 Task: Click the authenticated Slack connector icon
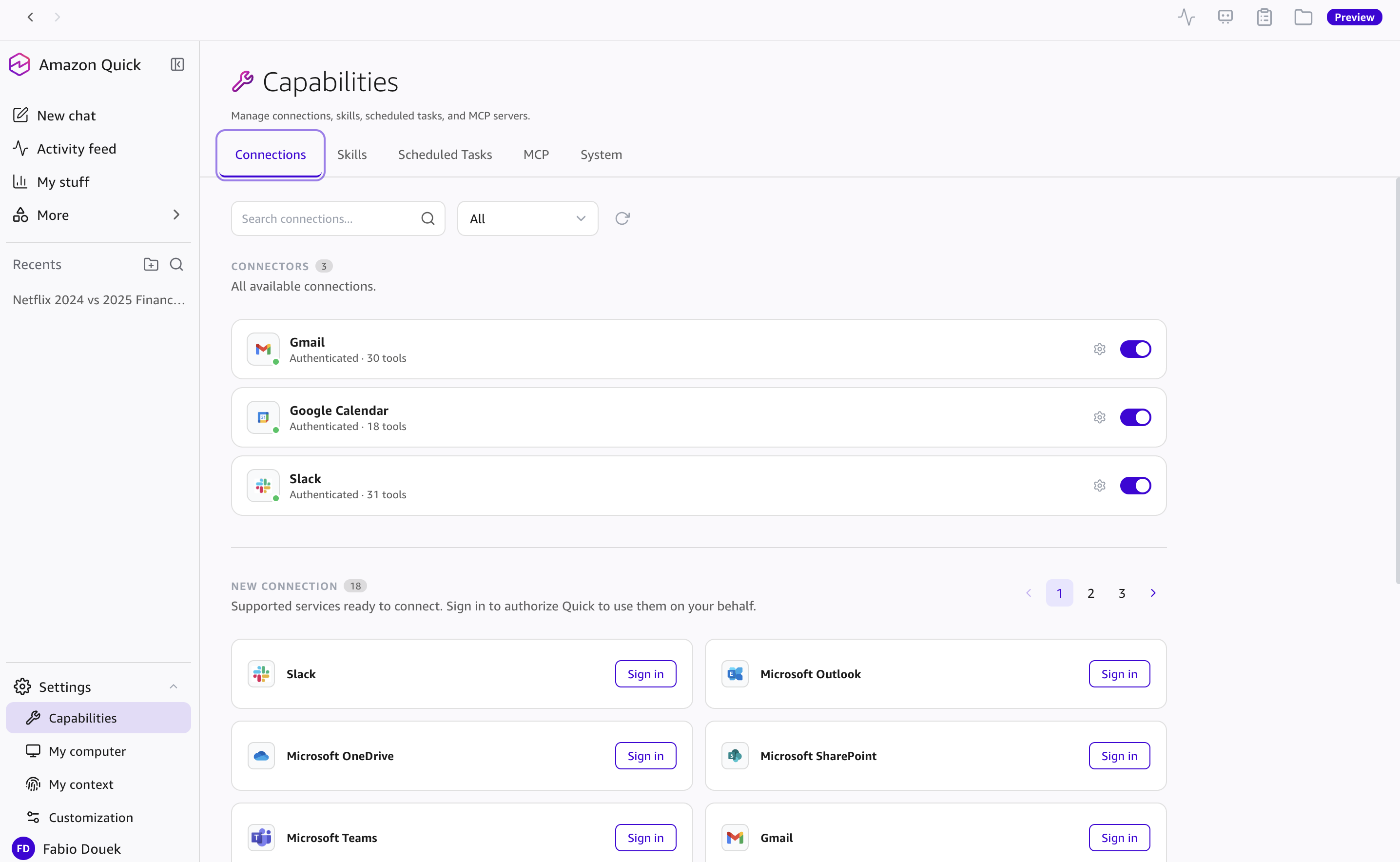263,486
